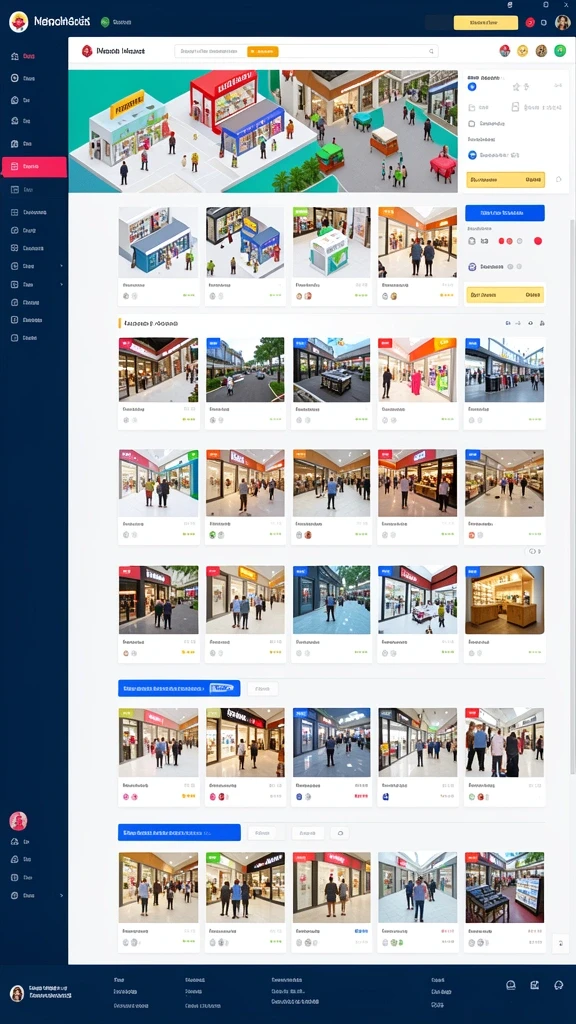The image size is (576, 1024).
Task: Open the isometric blue shop thumbnail
Action: 159,242
